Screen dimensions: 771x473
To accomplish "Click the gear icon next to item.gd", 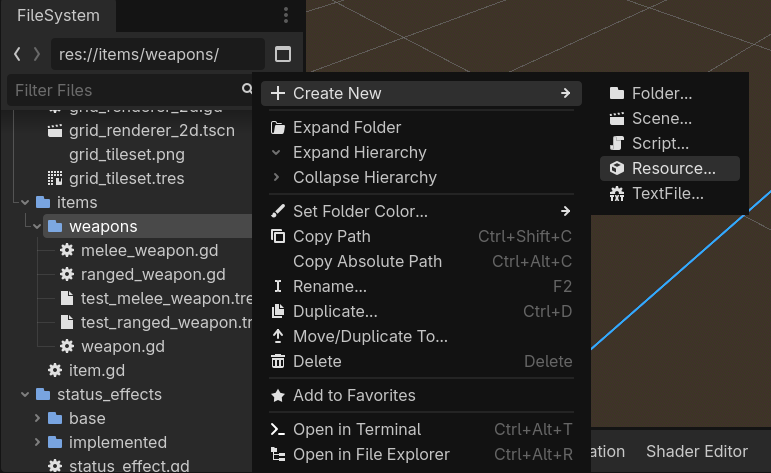I will coord(55,370).
